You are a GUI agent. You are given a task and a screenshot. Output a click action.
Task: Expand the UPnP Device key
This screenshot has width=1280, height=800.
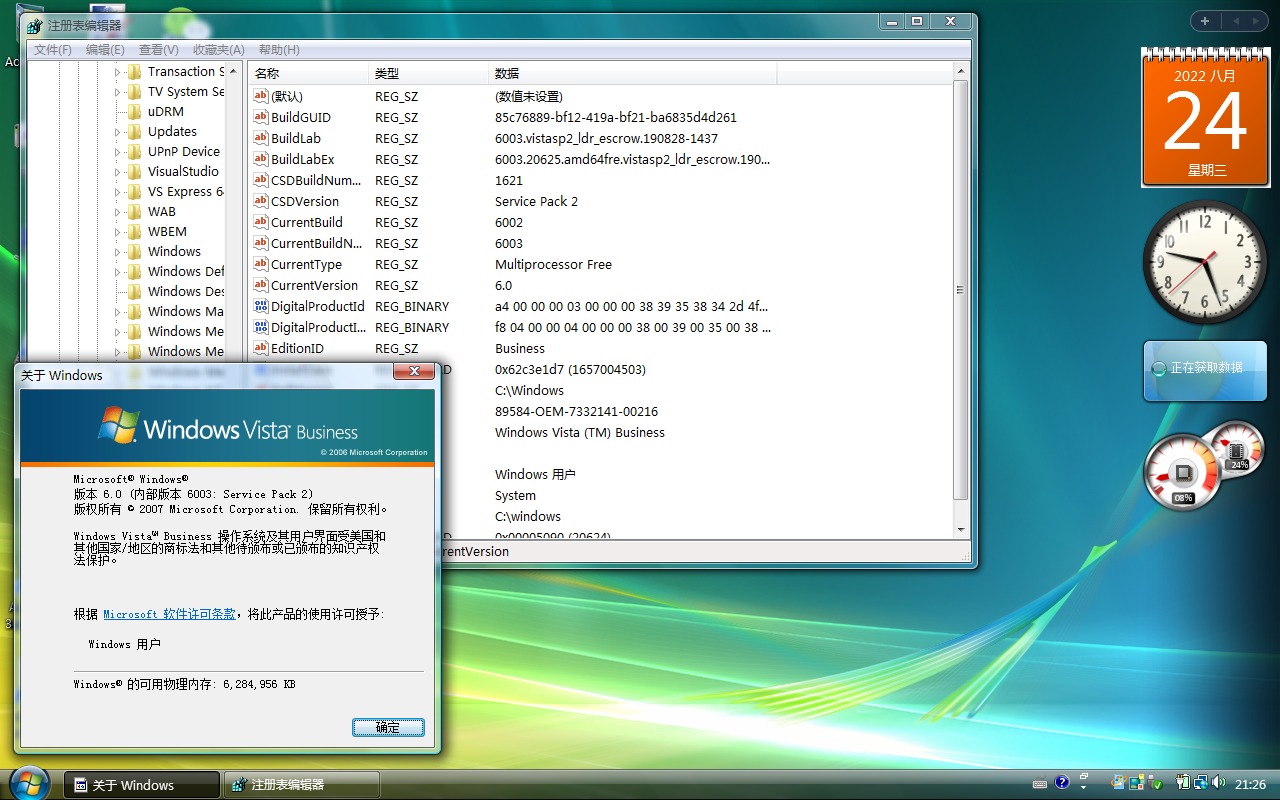117,152
